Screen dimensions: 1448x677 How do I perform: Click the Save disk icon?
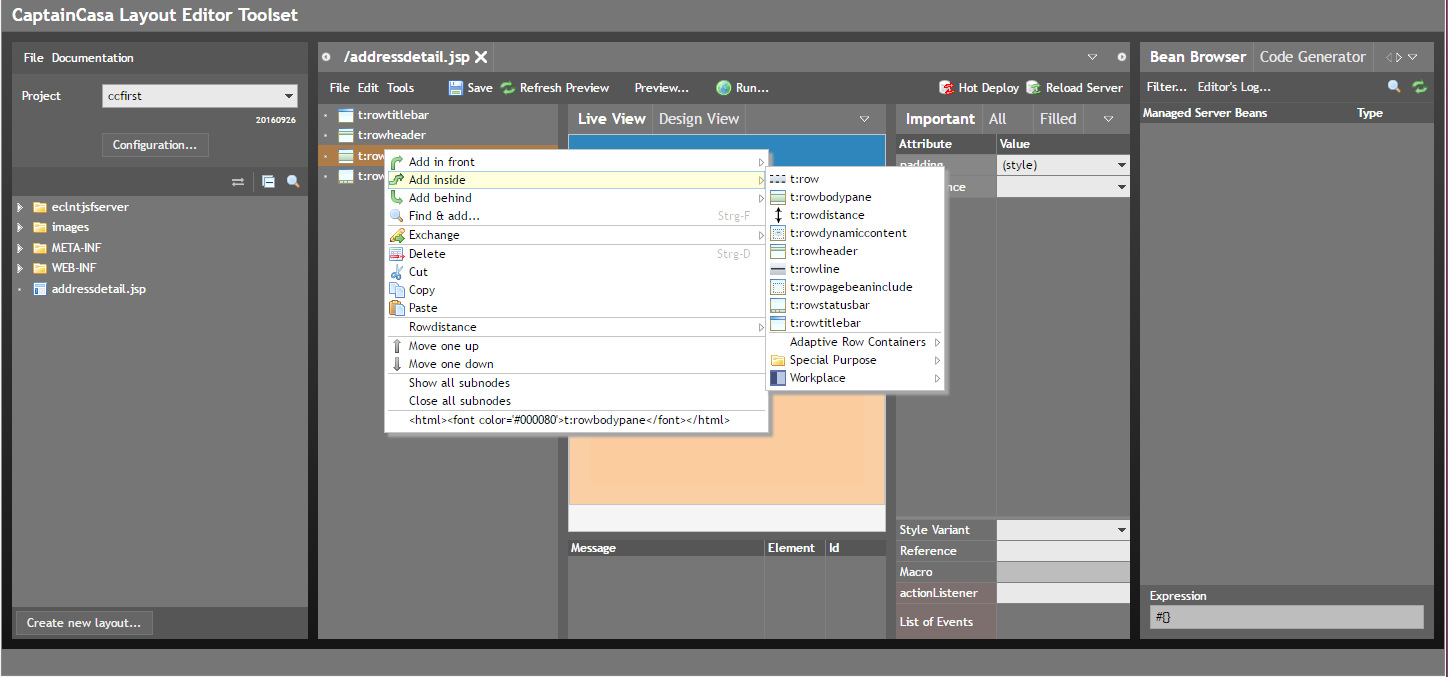(x=456, y=88)
